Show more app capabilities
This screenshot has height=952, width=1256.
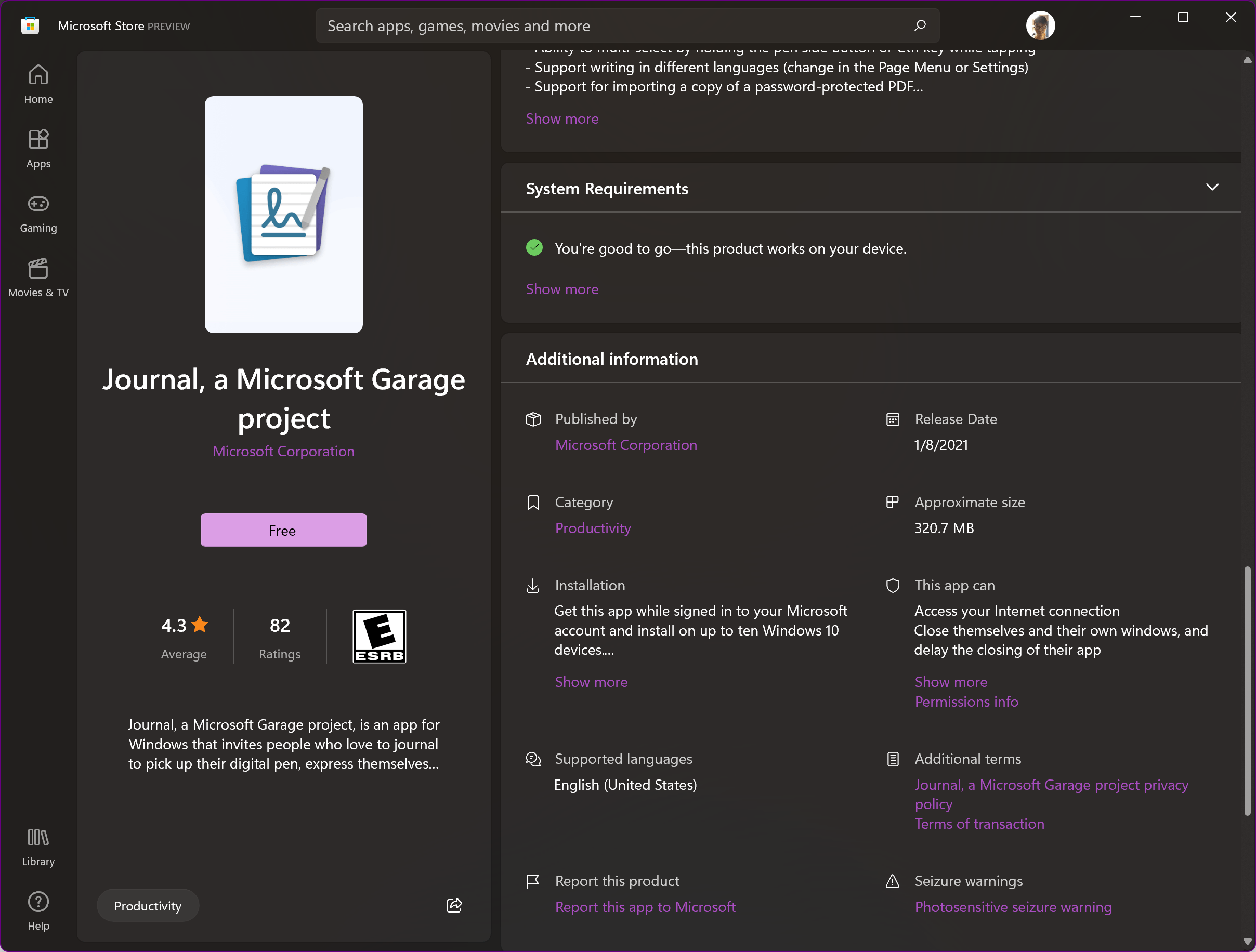coord(951,682)
